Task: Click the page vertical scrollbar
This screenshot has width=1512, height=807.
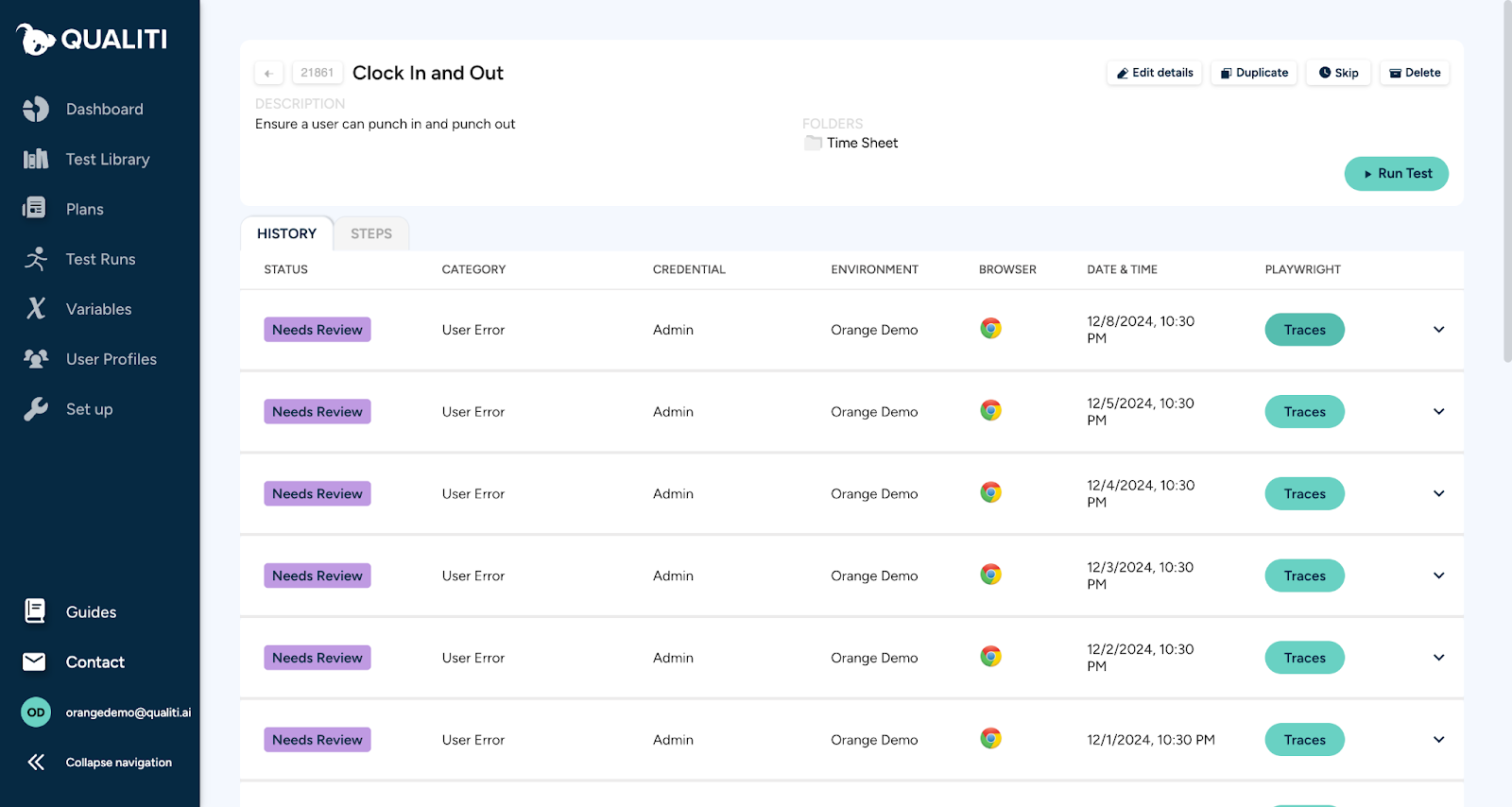Action: point(1507,180)
